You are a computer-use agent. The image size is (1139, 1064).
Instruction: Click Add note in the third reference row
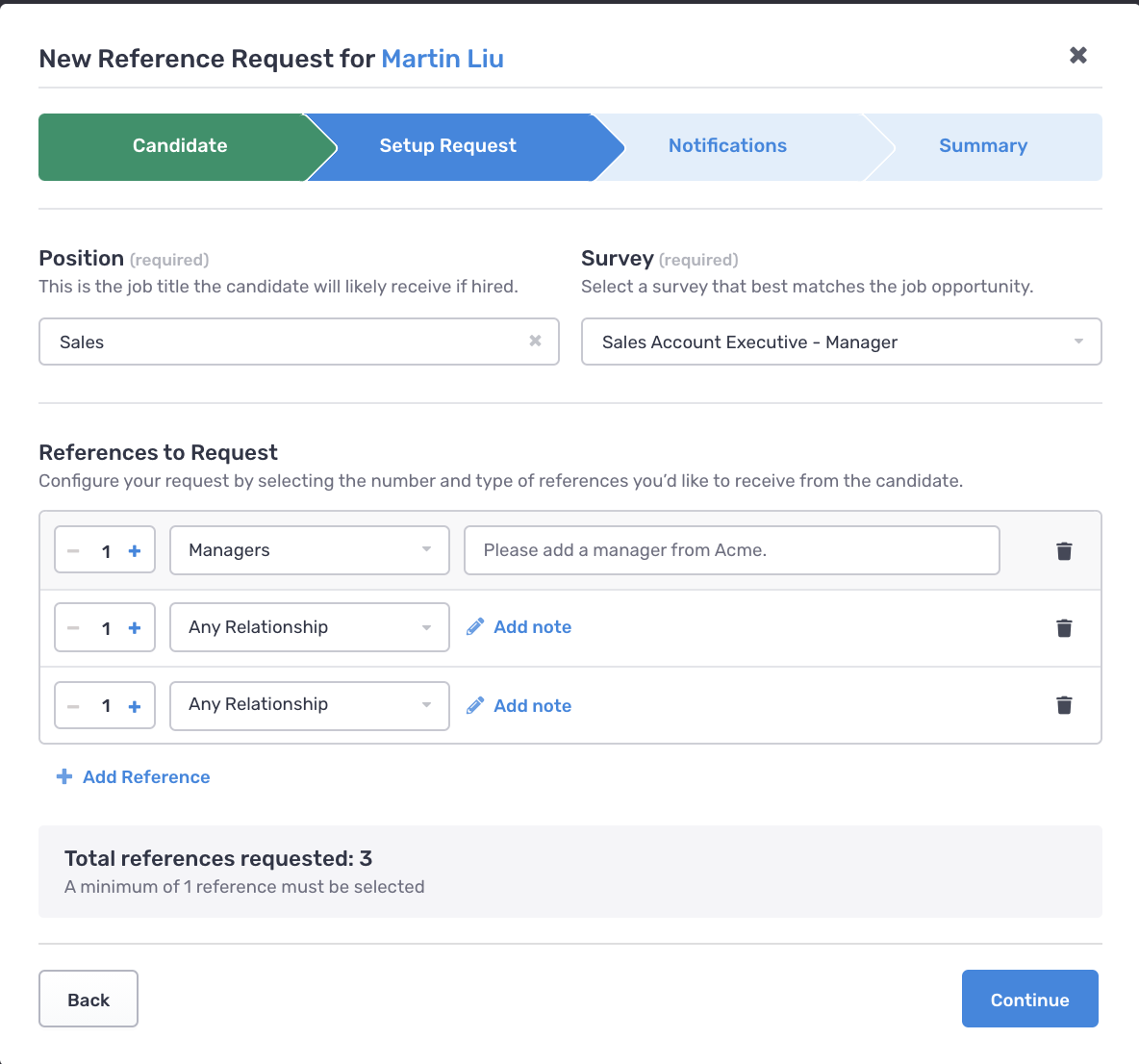tap(532, 705)
